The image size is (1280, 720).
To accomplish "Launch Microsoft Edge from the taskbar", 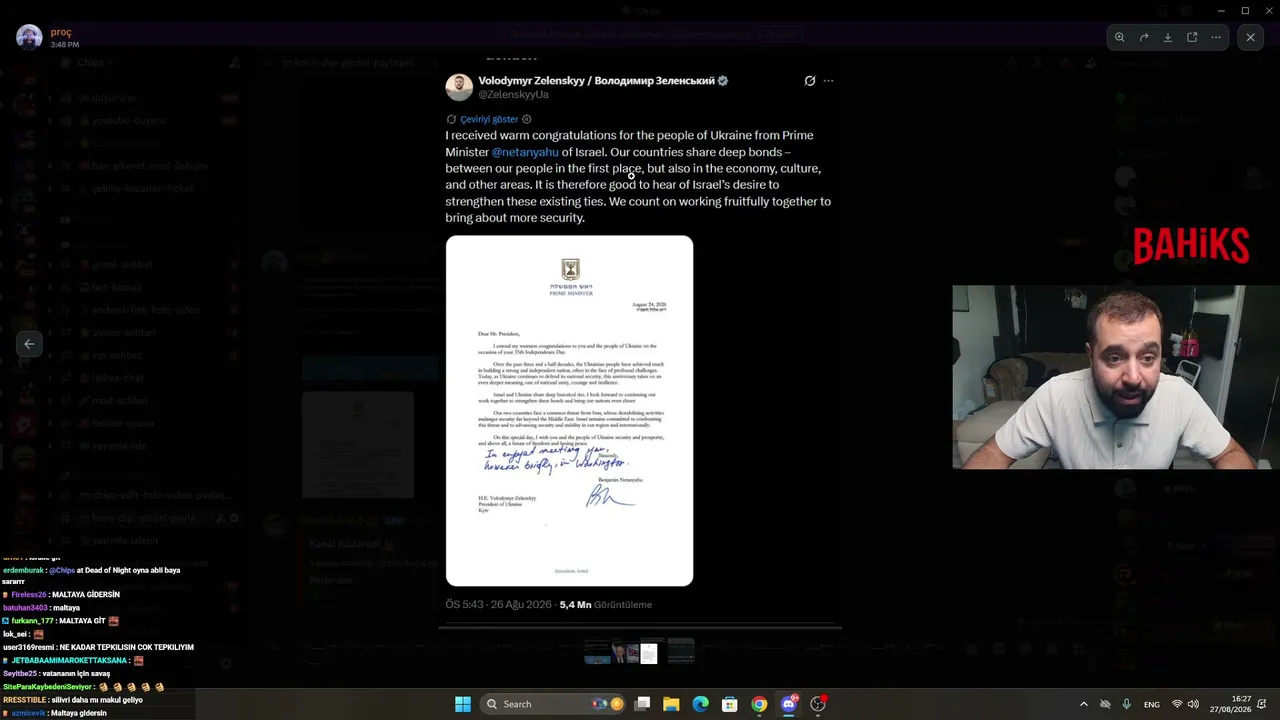I will (700, 704).
